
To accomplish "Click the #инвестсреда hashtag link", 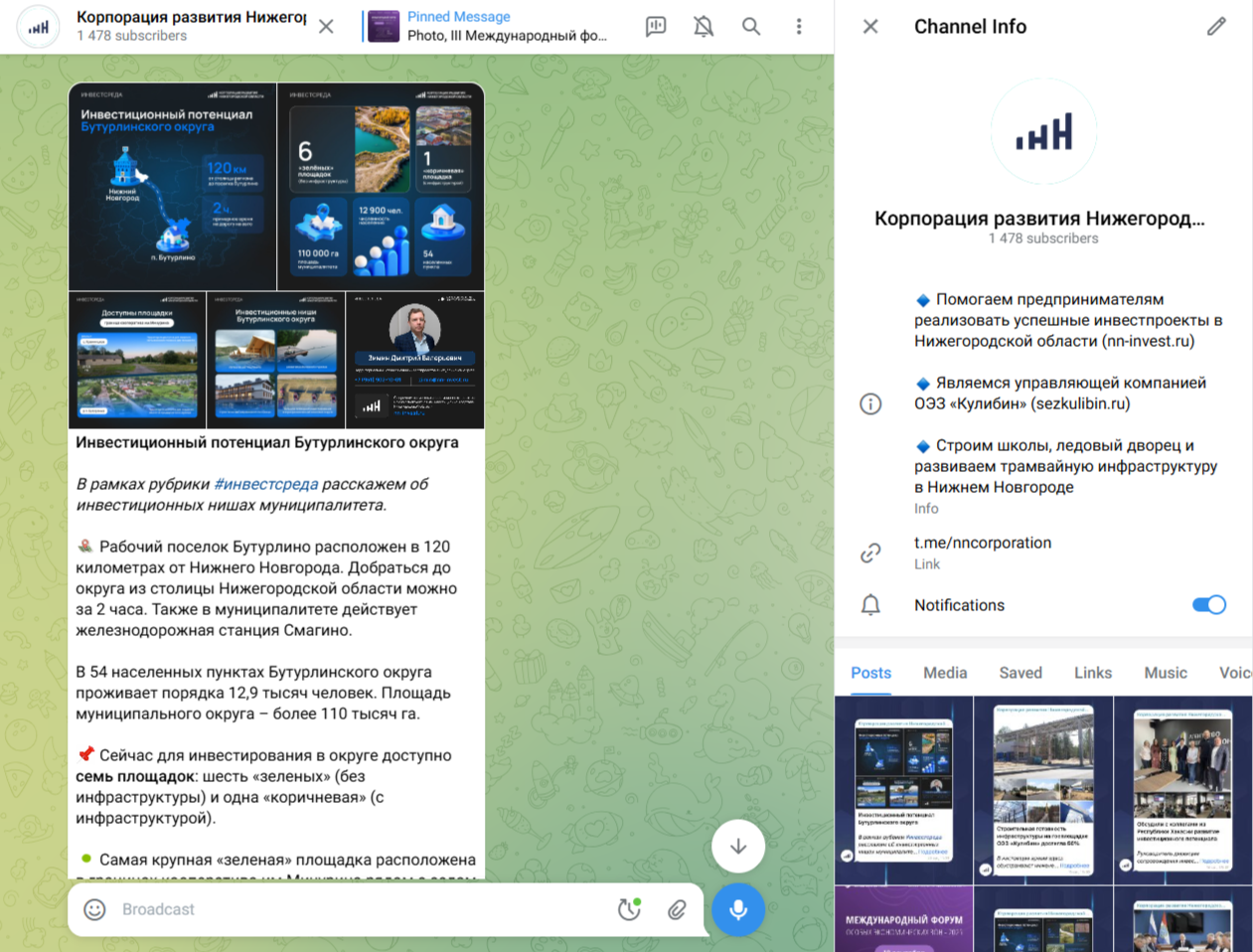I will pos(266,484).
